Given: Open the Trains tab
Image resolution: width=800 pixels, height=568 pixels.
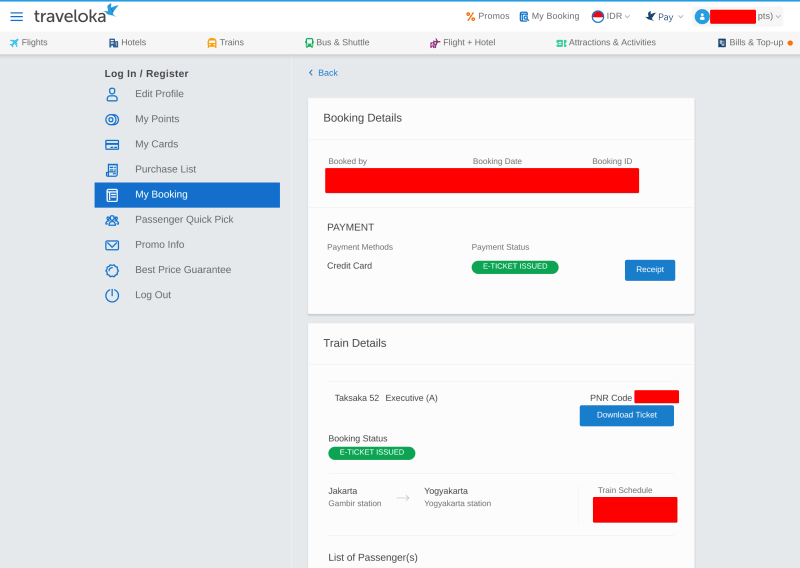Looking at the screenshot, I should (x=226, y=43).
